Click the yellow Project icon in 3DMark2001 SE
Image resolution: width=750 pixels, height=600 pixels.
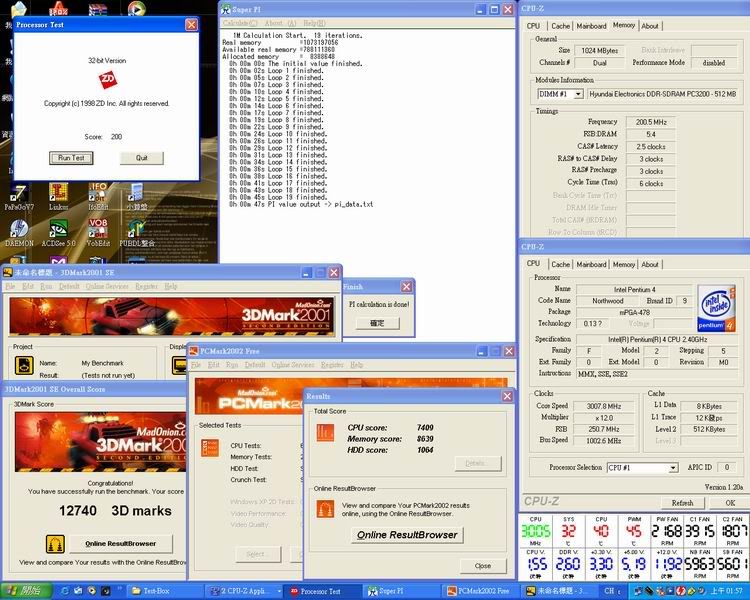tap(24, 365)
